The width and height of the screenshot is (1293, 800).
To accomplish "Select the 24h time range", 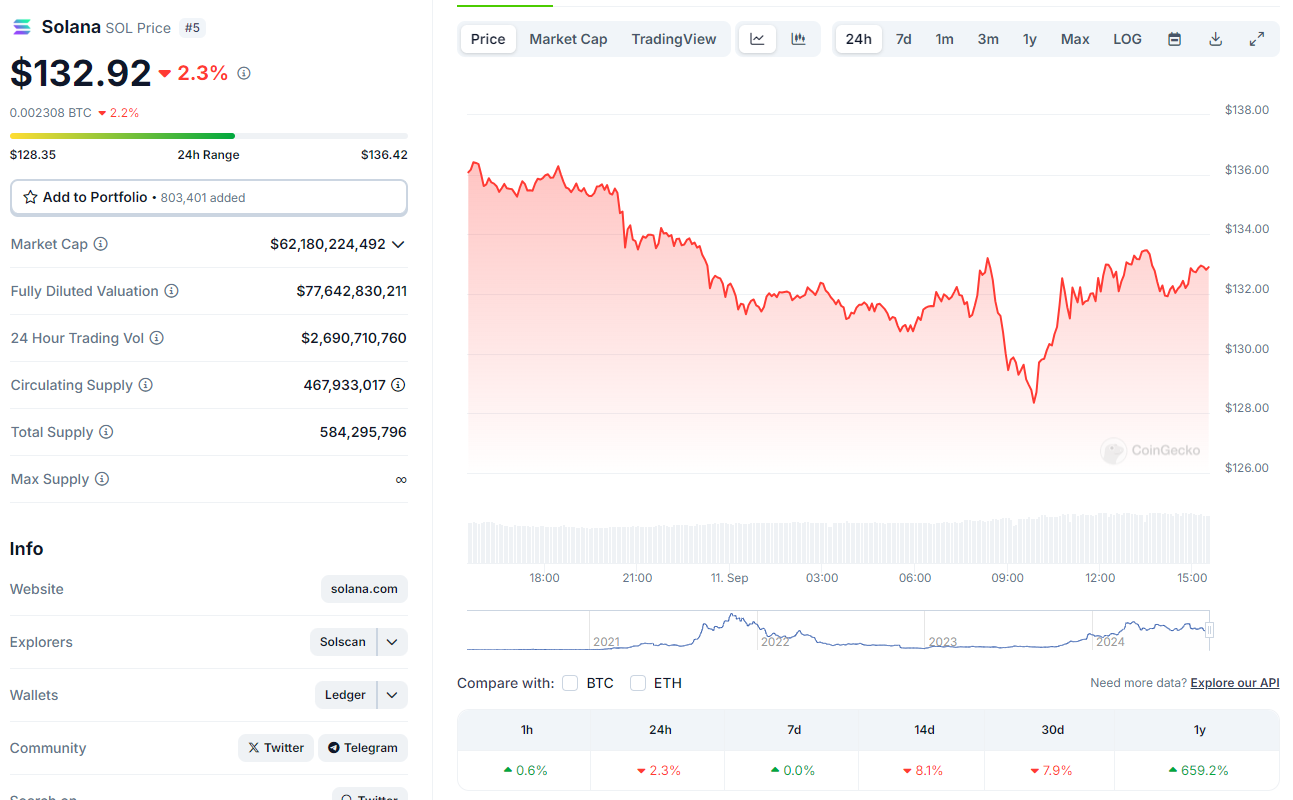I will (x=858, y=39).
